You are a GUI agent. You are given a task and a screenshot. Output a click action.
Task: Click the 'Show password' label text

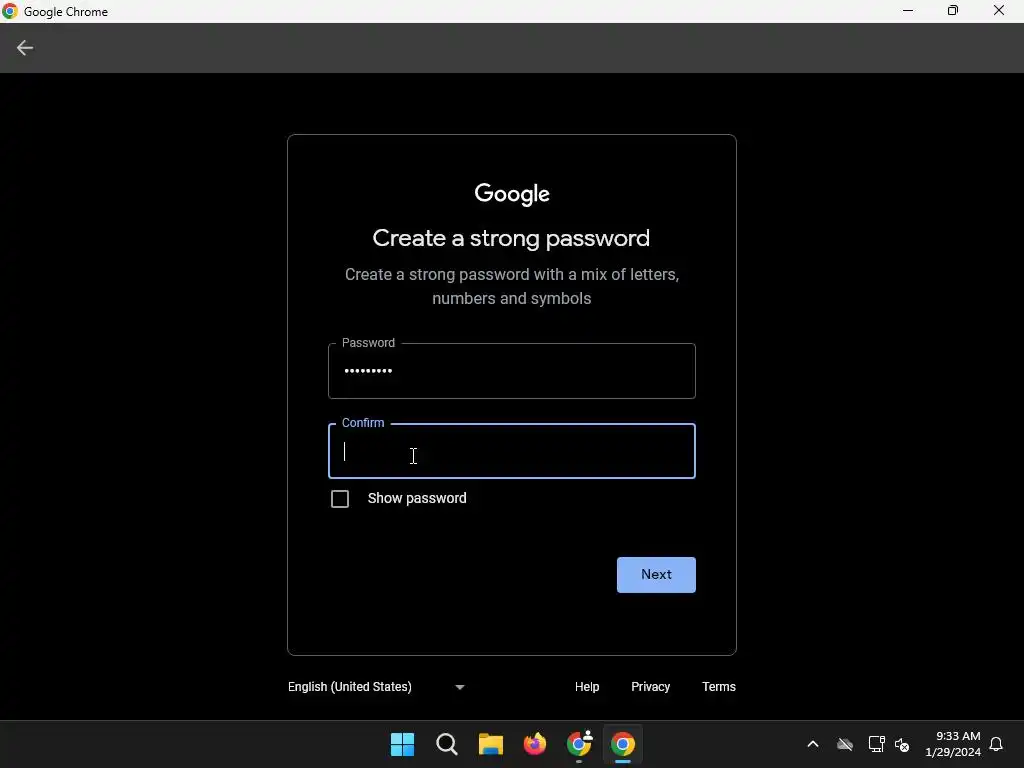[417, 498]
